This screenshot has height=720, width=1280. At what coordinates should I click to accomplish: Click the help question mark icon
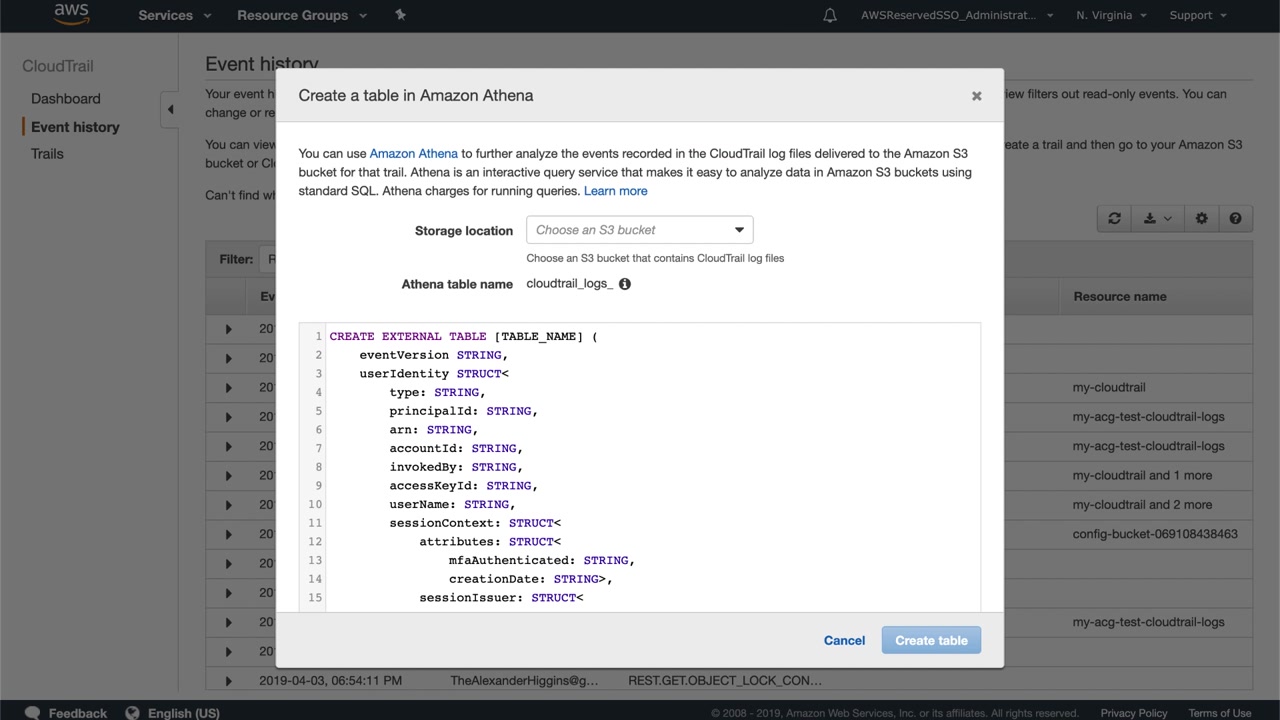pyautogui.click(x=1235, y=219)
